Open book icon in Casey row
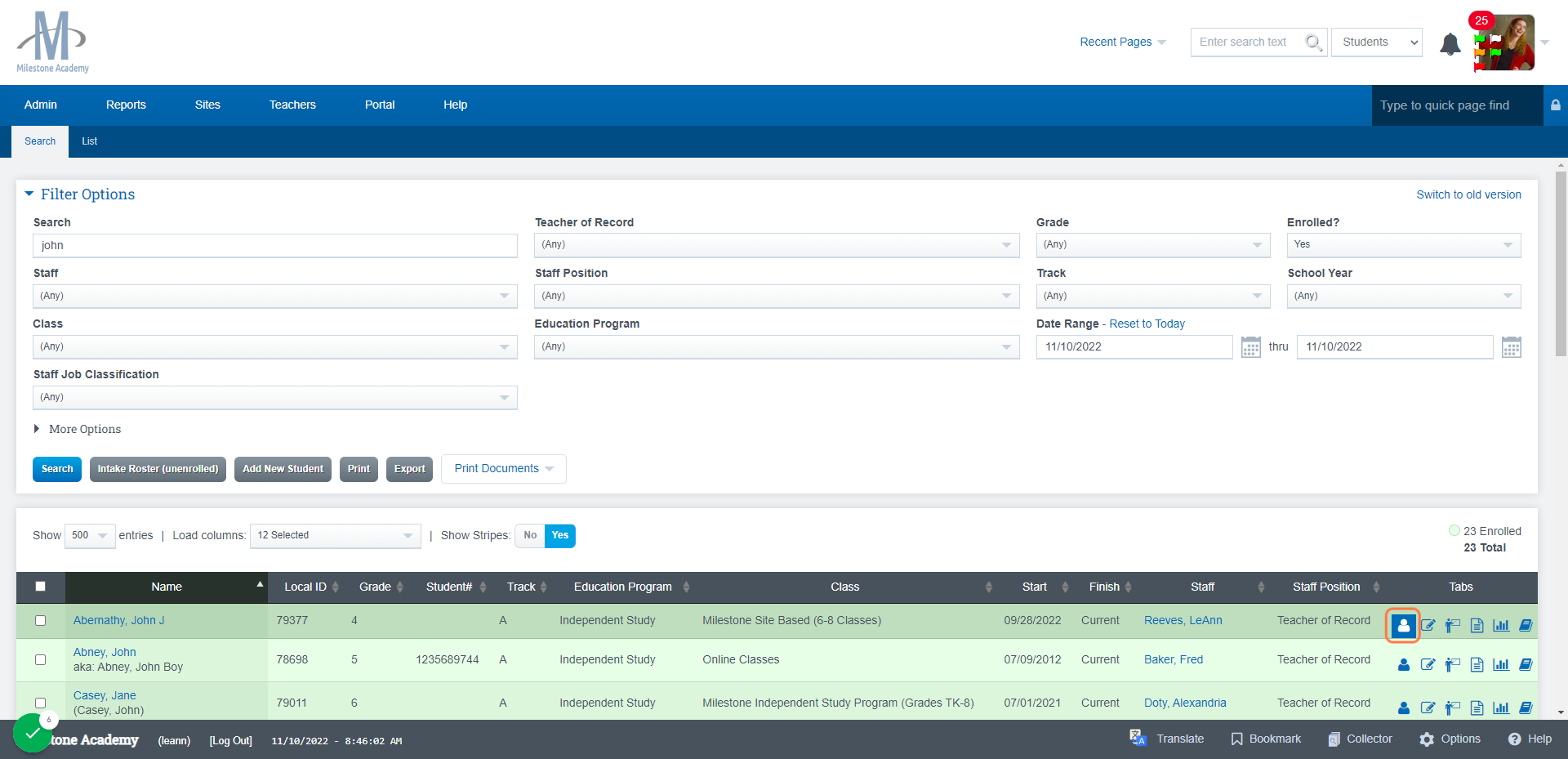Image resolution: width=1568 pixels, height=759 pixels. [x=1526, y=708]
